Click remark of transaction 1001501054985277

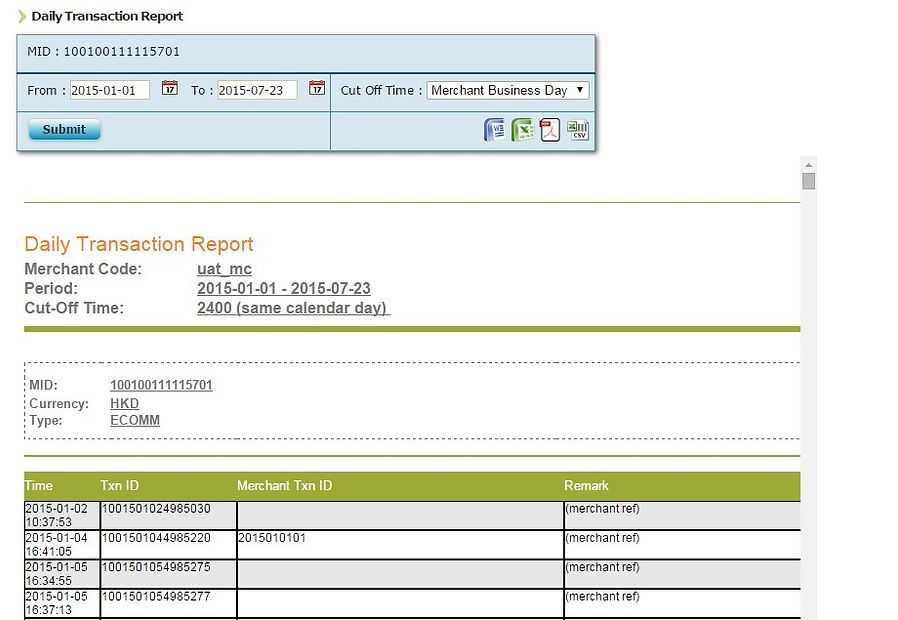click(602, 597)
